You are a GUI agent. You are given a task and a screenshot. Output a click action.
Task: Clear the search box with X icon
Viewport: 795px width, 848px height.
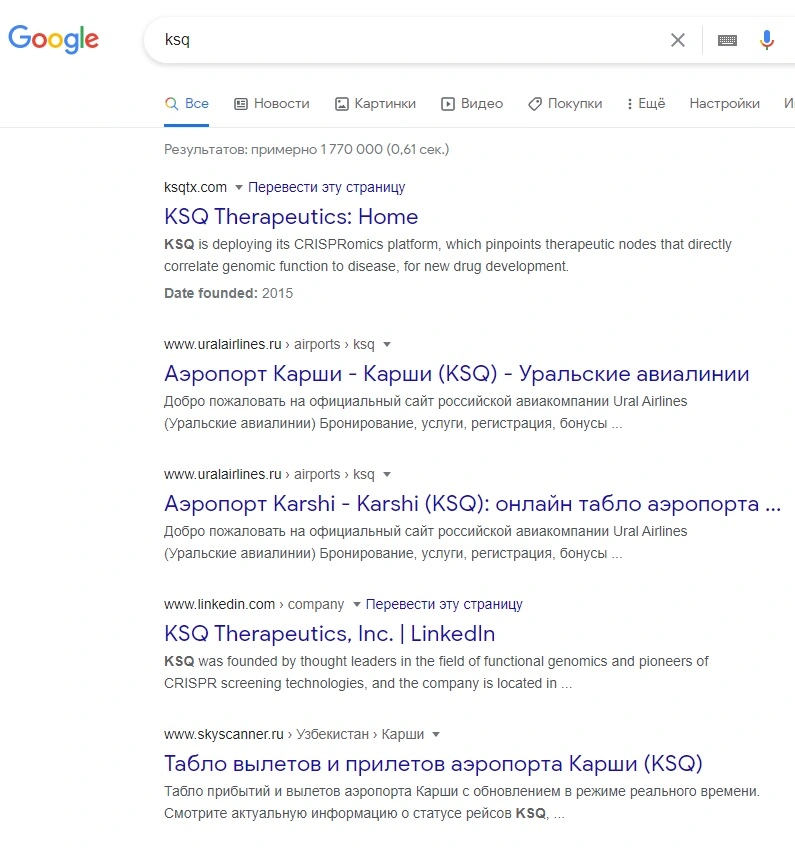coord(678,39)
